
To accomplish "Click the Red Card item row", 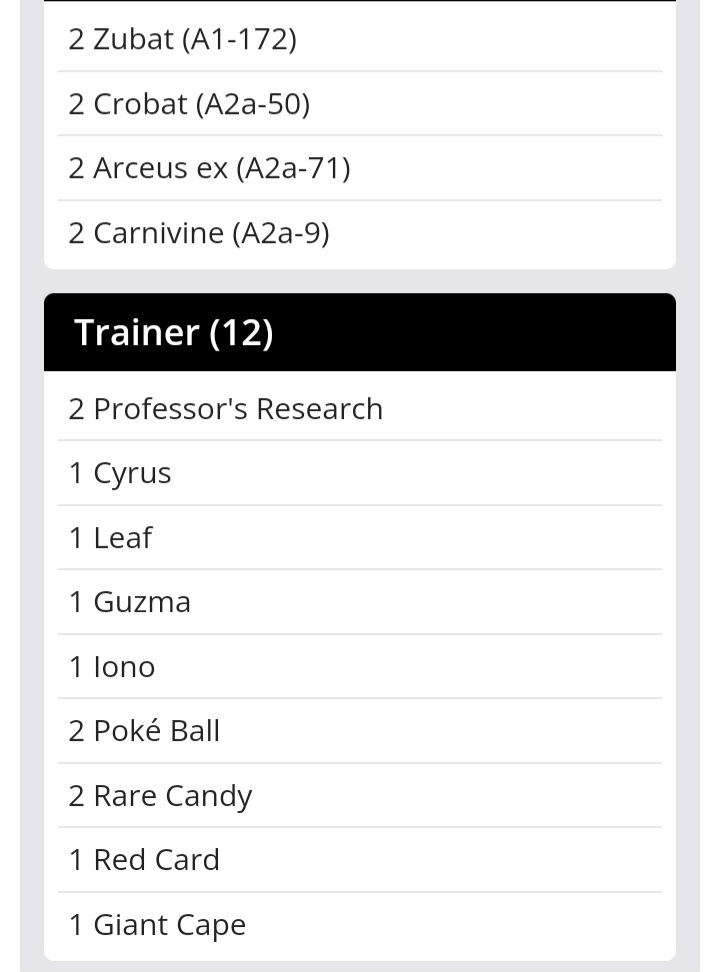I will pos(156,860).
